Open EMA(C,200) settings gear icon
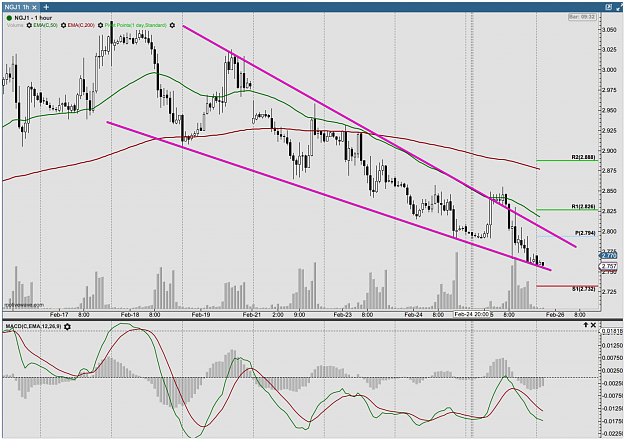The height and width of the screenshot is (440, 625). point(100,25)
